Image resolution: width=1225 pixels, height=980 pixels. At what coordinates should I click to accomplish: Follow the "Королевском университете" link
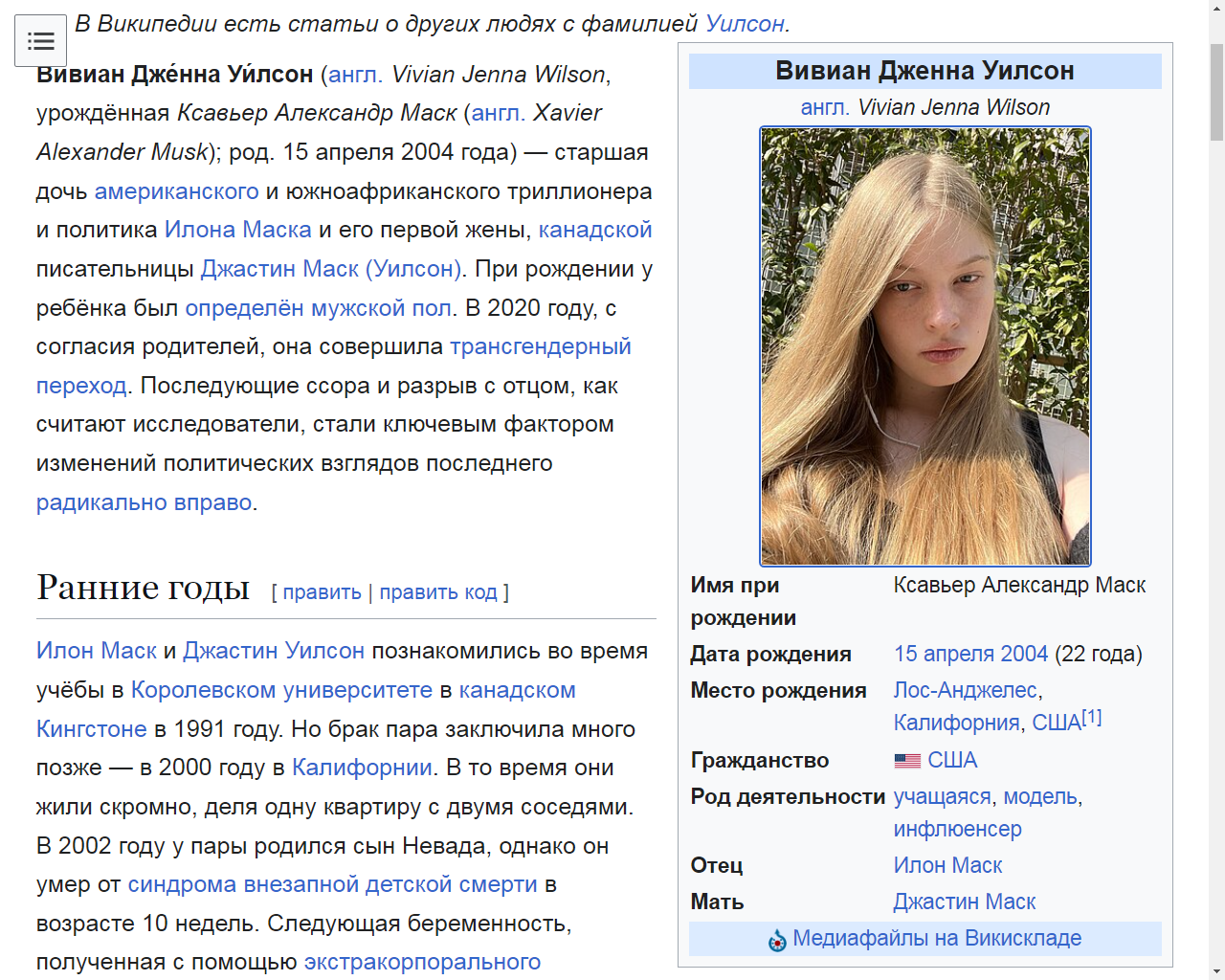[282, 690]
